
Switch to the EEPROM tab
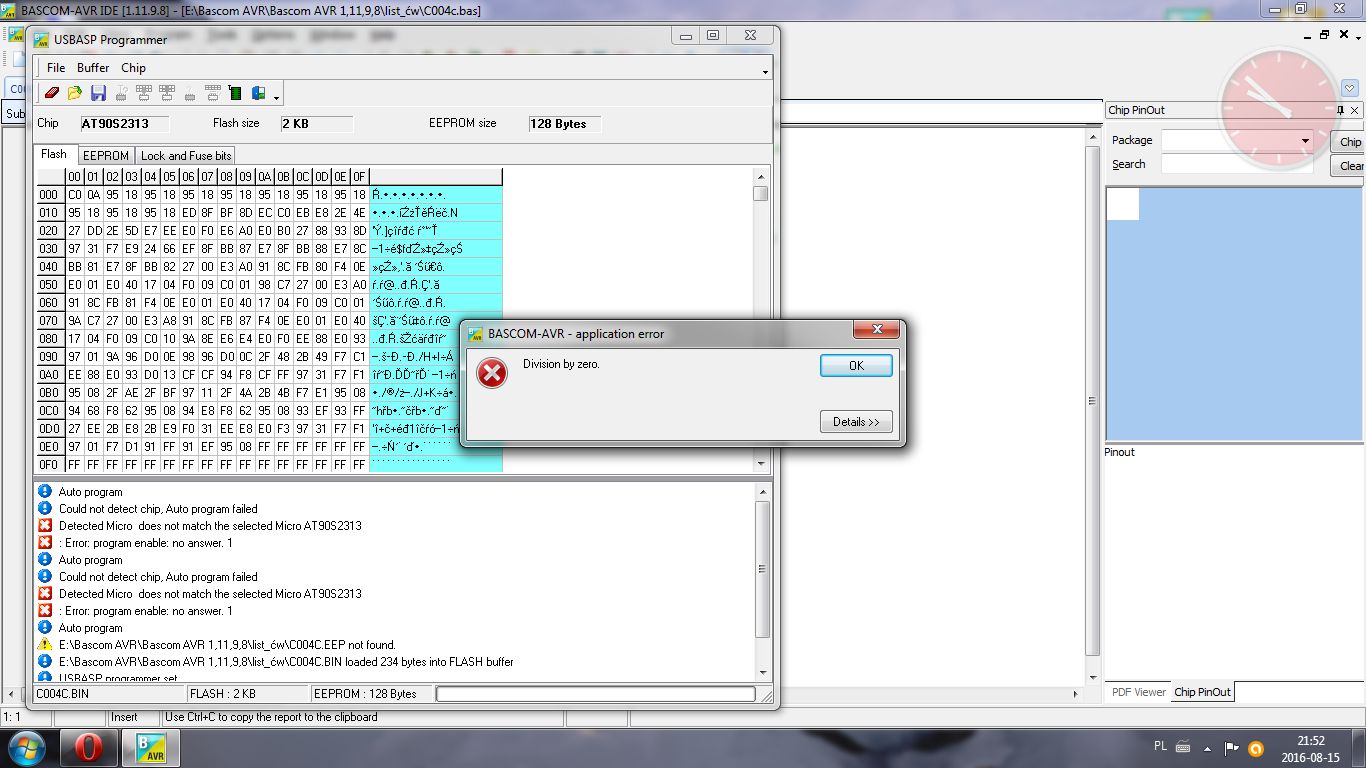[105, 156]
